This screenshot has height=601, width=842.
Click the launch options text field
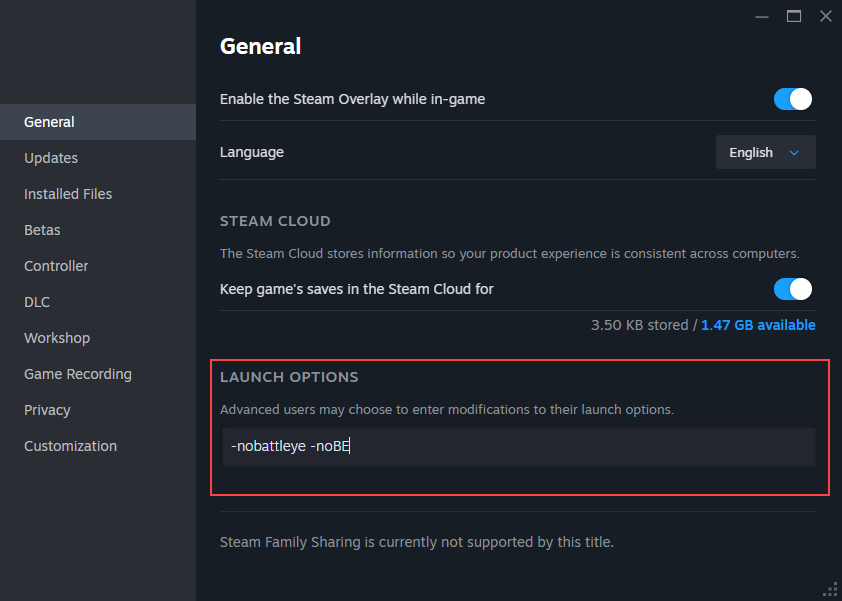517,447
